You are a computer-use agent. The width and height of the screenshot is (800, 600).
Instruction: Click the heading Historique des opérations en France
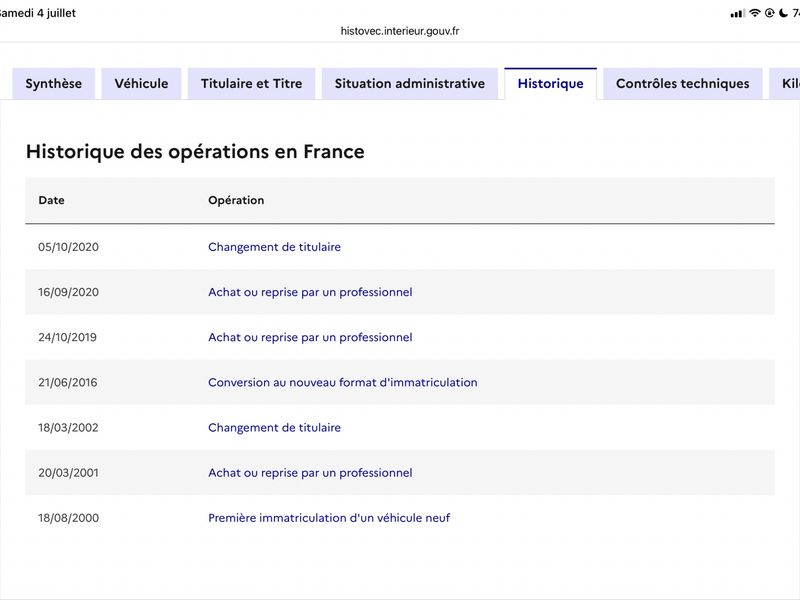tap(195, 152)
